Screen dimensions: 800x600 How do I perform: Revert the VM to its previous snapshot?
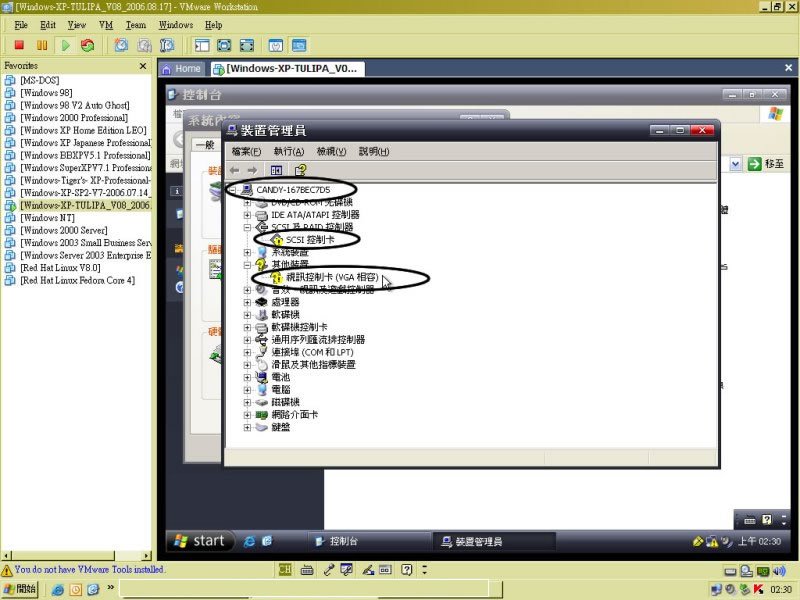tap(144, 45)
